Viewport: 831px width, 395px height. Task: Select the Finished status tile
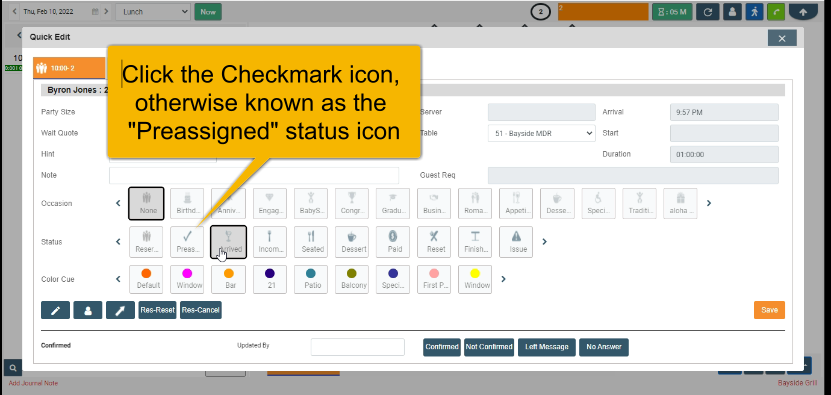pos(475,242)
